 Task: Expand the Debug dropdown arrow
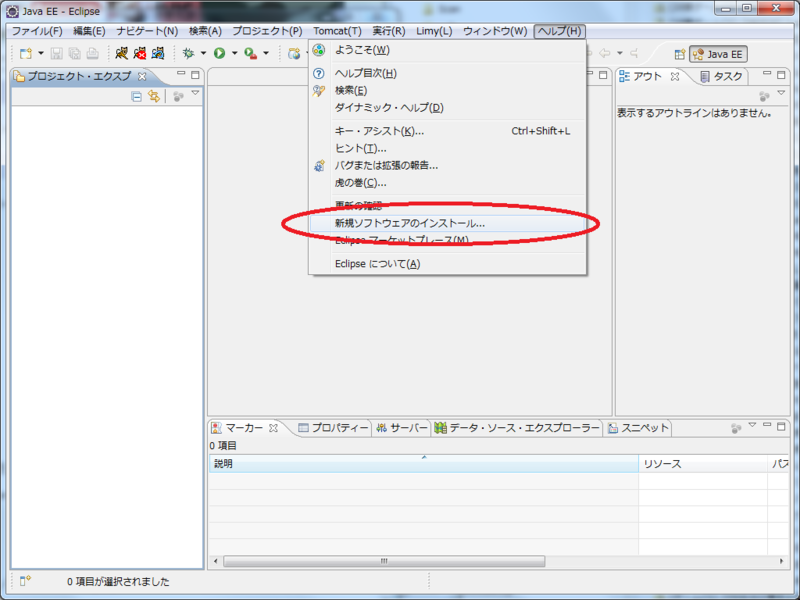(203, 53)
